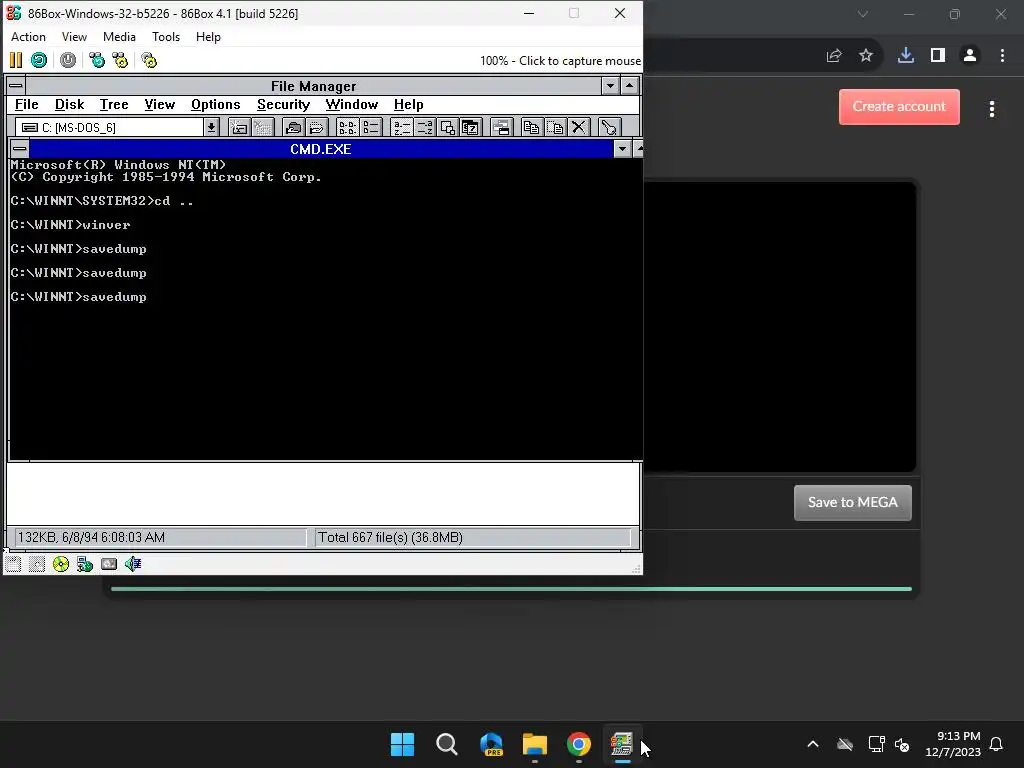
Task: Toggle Chrome side panel icon
Action: (x=938, y=56)
